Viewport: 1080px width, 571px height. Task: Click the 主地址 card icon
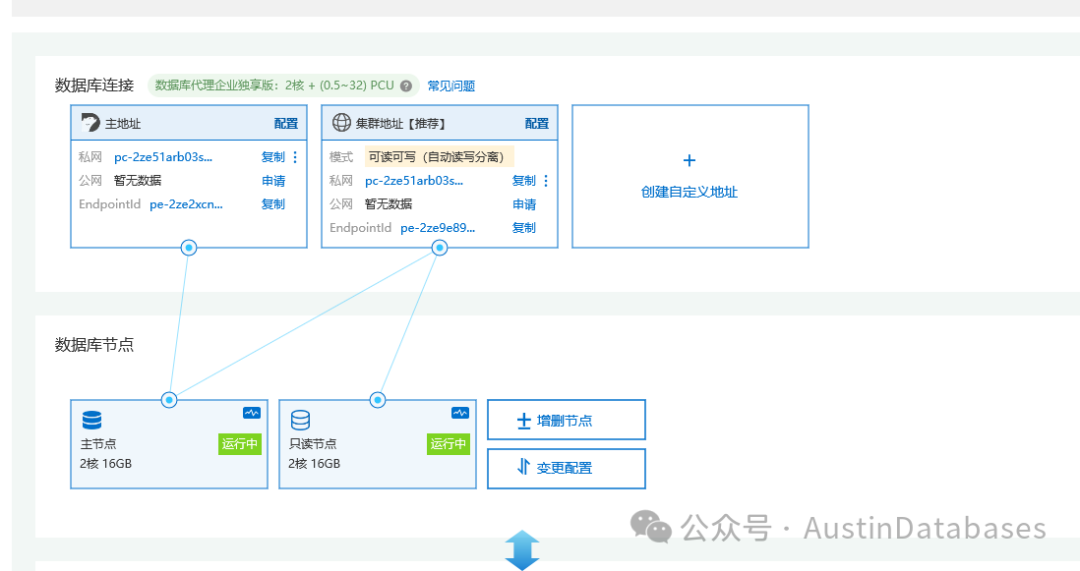90,123
